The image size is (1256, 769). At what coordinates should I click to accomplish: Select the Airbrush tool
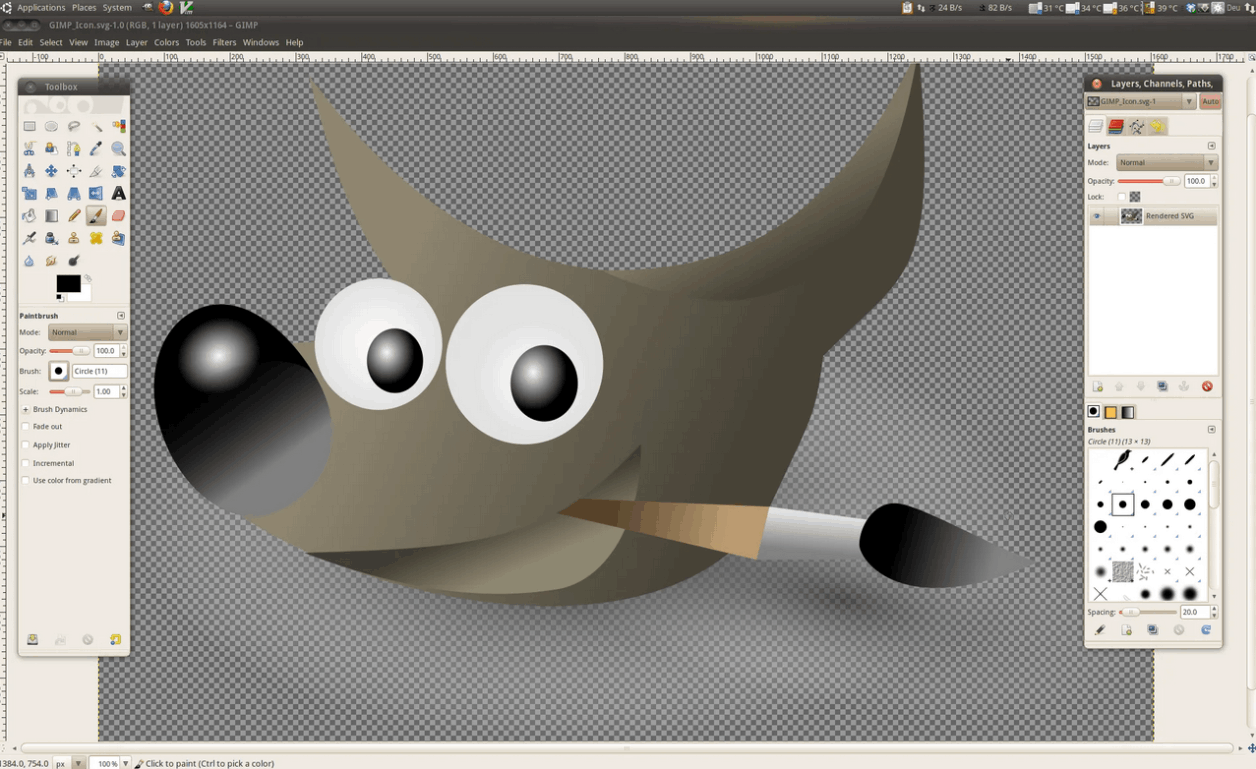coord(29,238)
